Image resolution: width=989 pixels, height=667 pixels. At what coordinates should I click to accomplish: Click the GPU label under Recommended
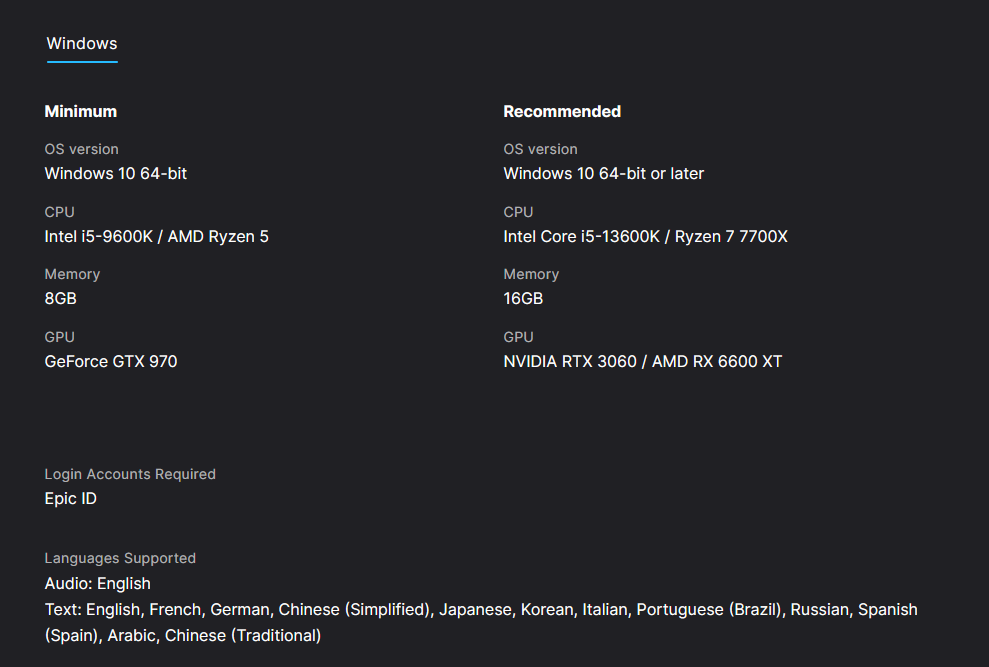pos(518,337)
